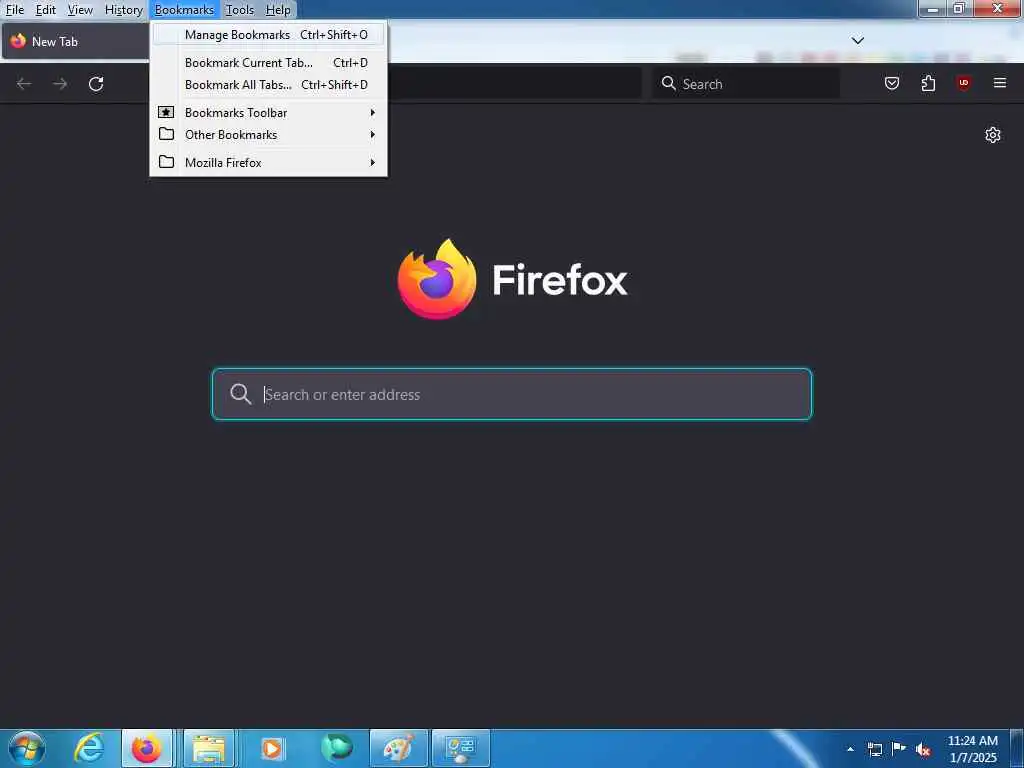Open the Extensions puzzle icon

pos(928,83)
